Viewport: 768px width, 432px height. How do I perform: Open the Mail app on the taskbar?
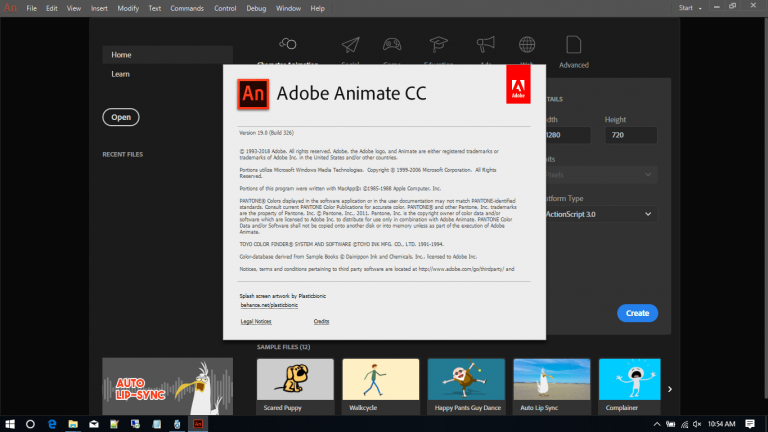(x=94, y=424)
